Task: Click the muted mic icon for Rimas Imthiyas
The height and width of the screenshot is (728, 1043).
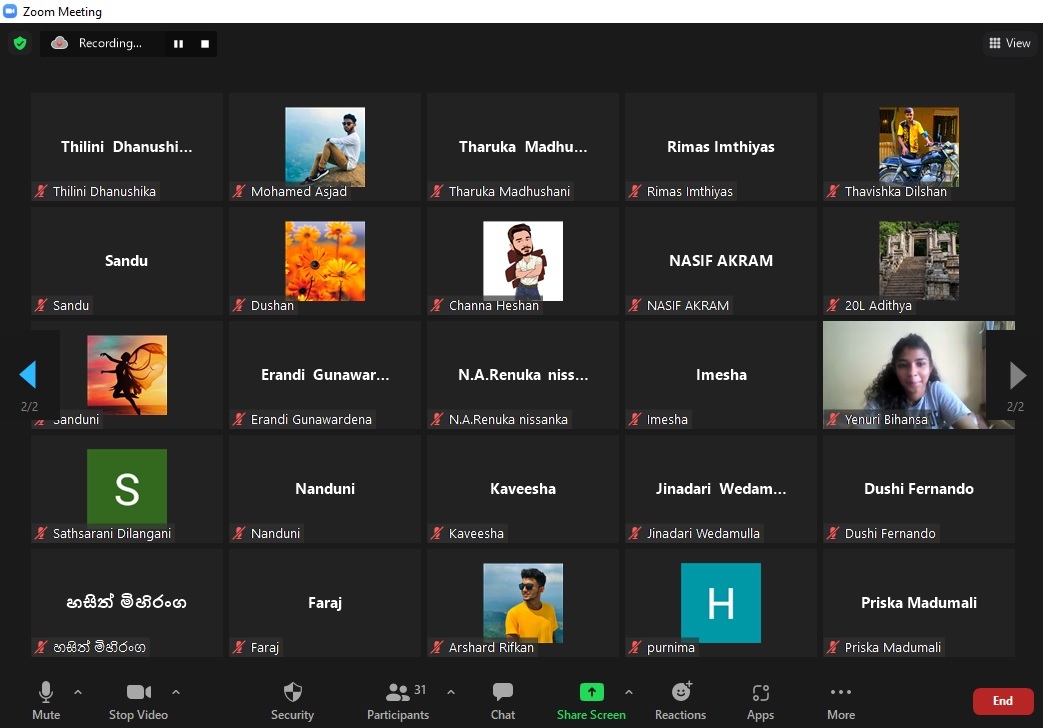Action: (635, 192)
